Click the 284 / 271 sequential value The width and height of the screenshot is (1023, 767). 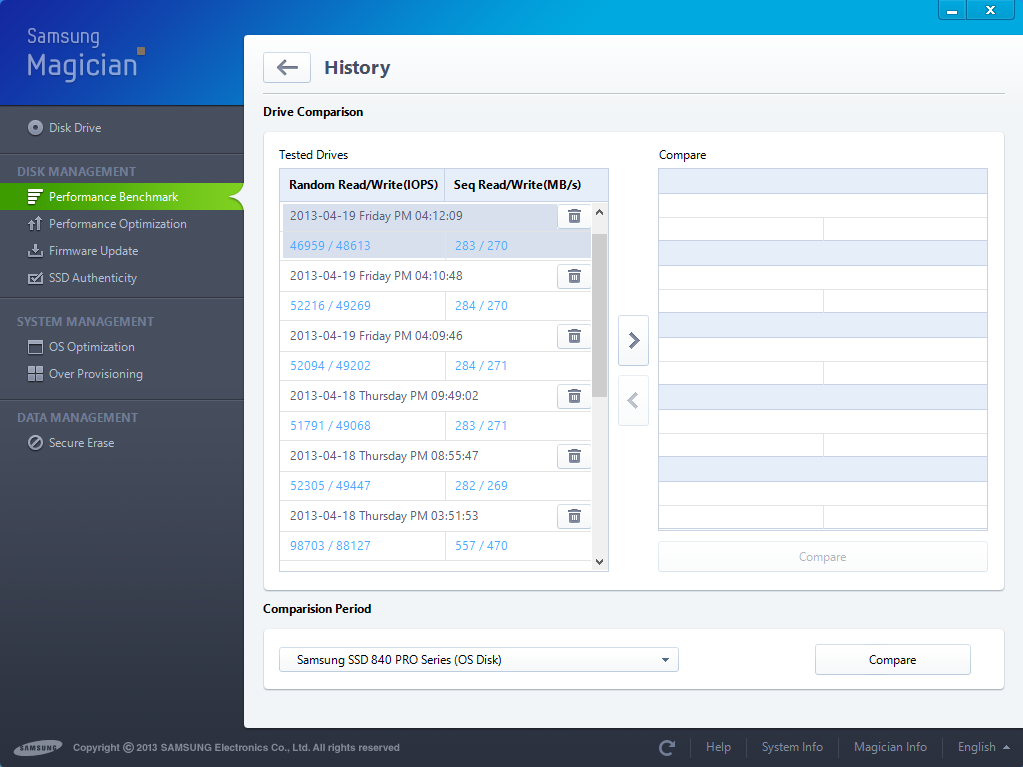481,366
